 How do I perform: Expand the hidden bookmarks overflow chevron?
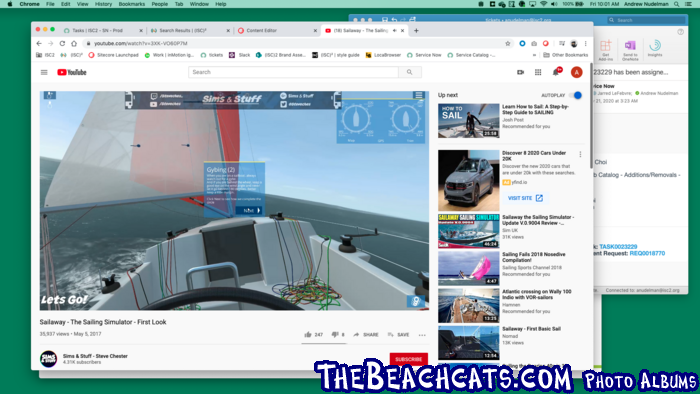tap(534, 55)
